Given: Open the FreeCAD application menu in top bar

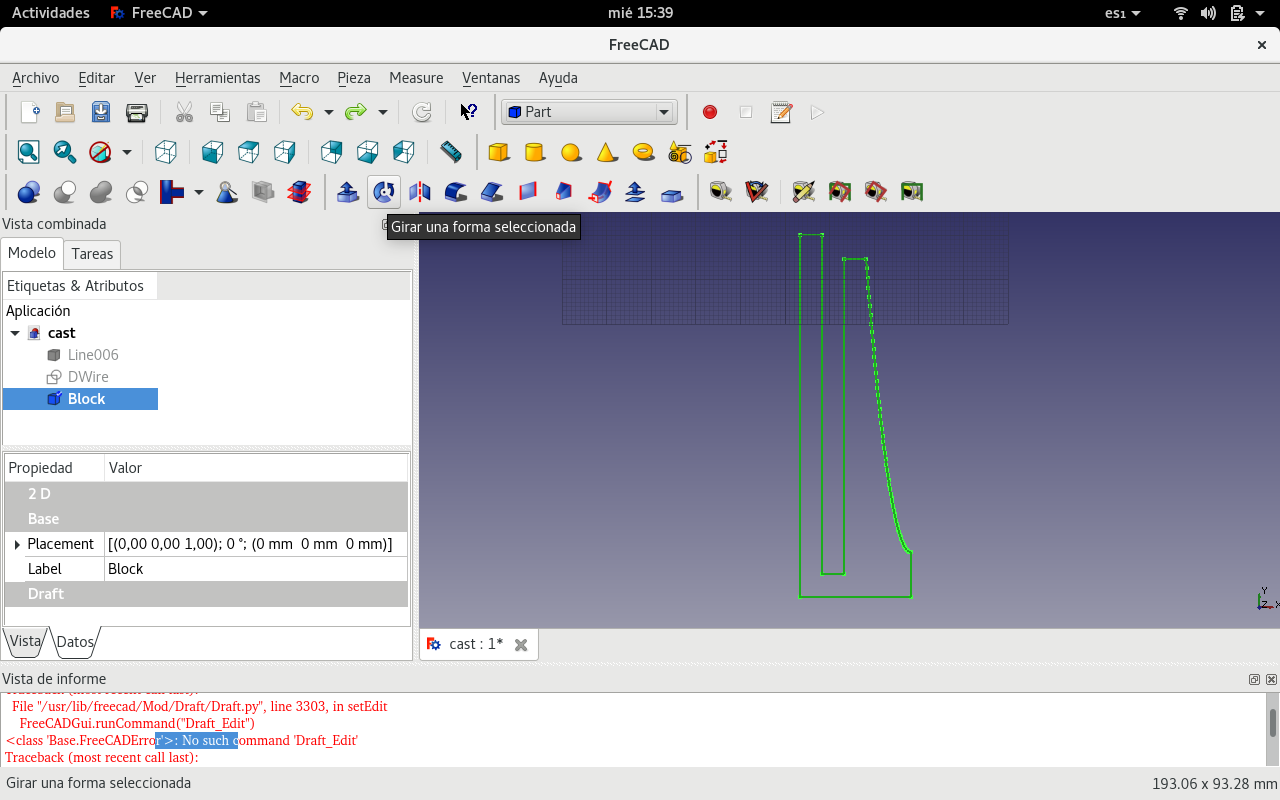Looking at the screenshot, I should (159, 13).
